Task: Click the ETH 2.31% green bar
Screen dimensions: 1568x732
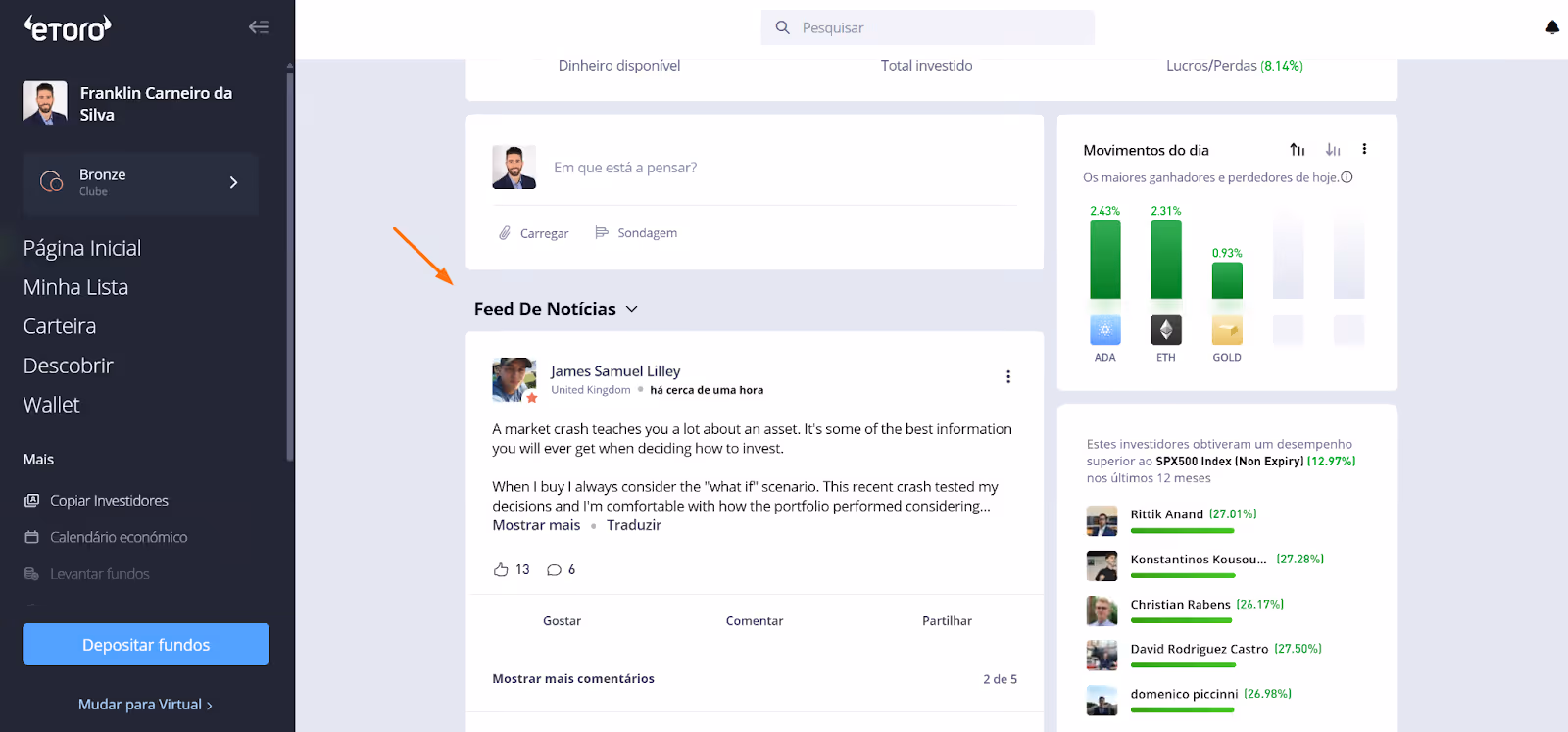Action: (1166, 260)
